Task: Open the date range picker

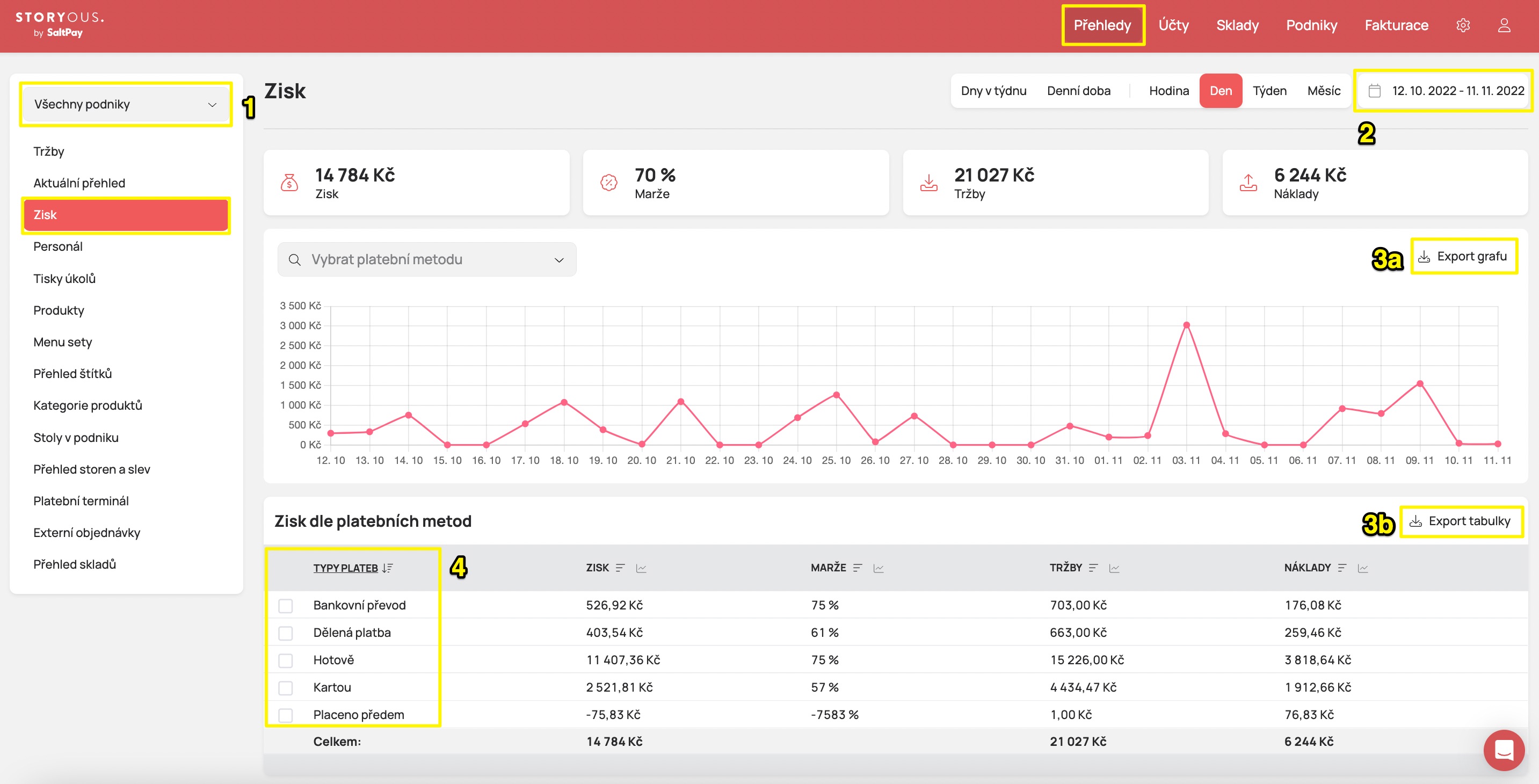Action: click(x=1443, y=91)
